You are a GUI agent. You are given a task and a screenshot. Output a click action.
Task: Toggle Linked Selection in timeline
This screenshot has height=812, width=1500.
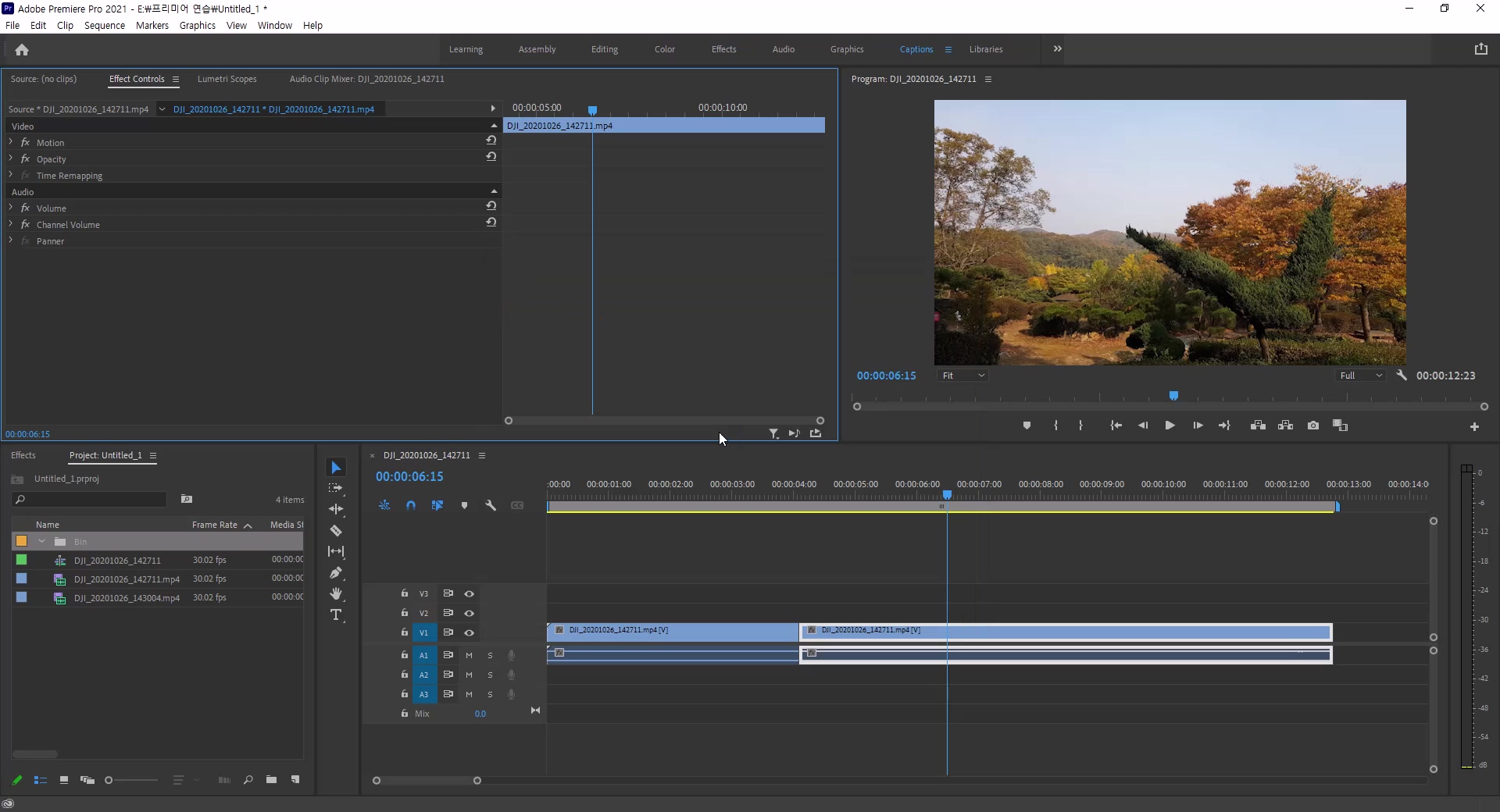(437, 505)
